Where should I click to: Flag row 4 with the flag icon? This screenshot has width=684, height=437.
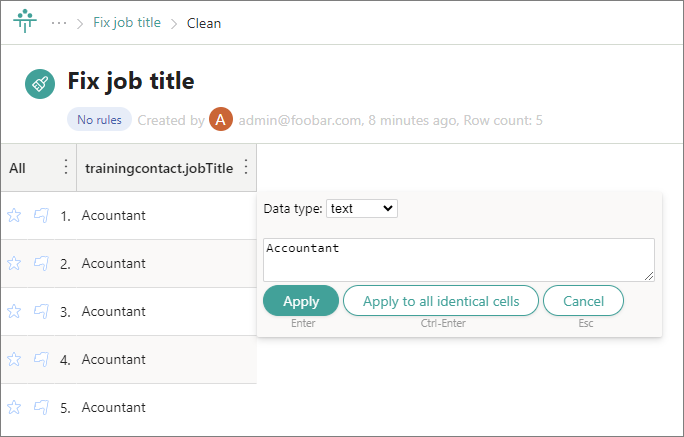(41, 359)
